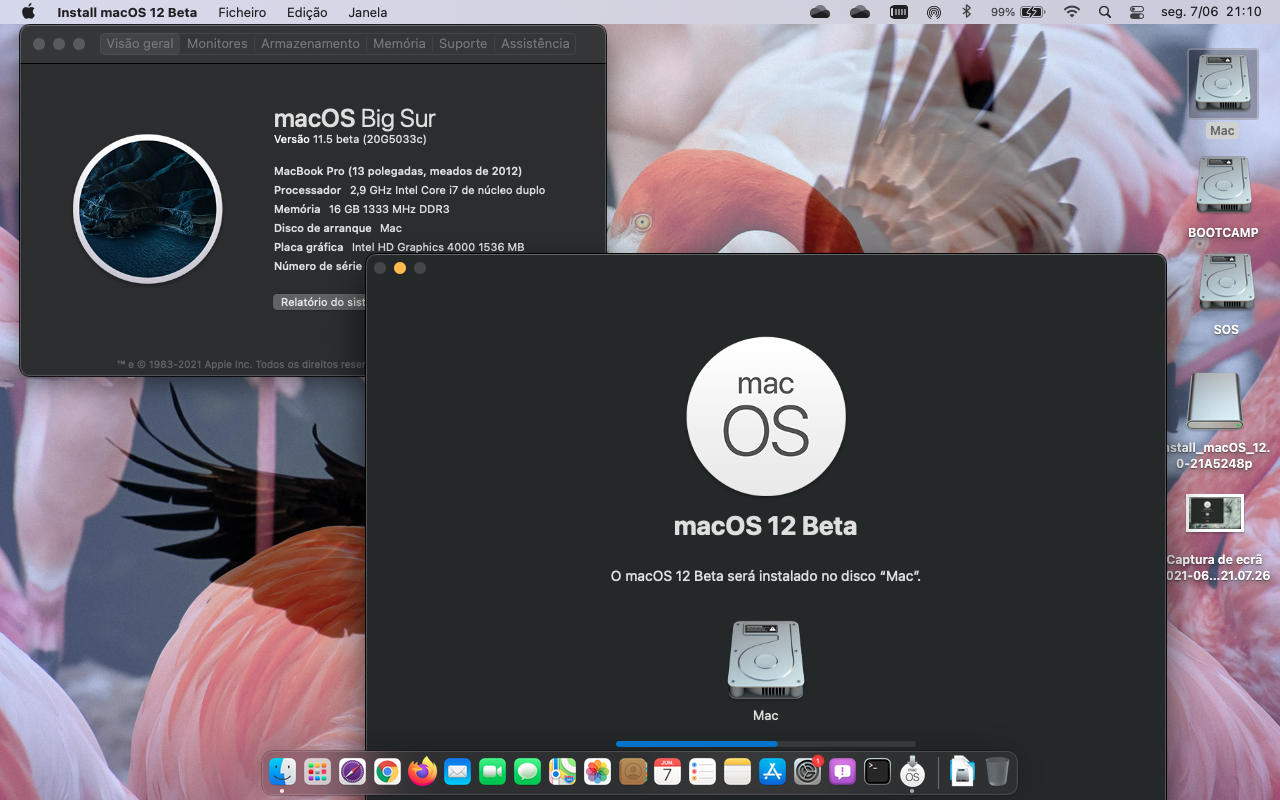Screen dimensions: 1280x800
Task: Switch to the Suporte tab
Action: coord(463,44)
